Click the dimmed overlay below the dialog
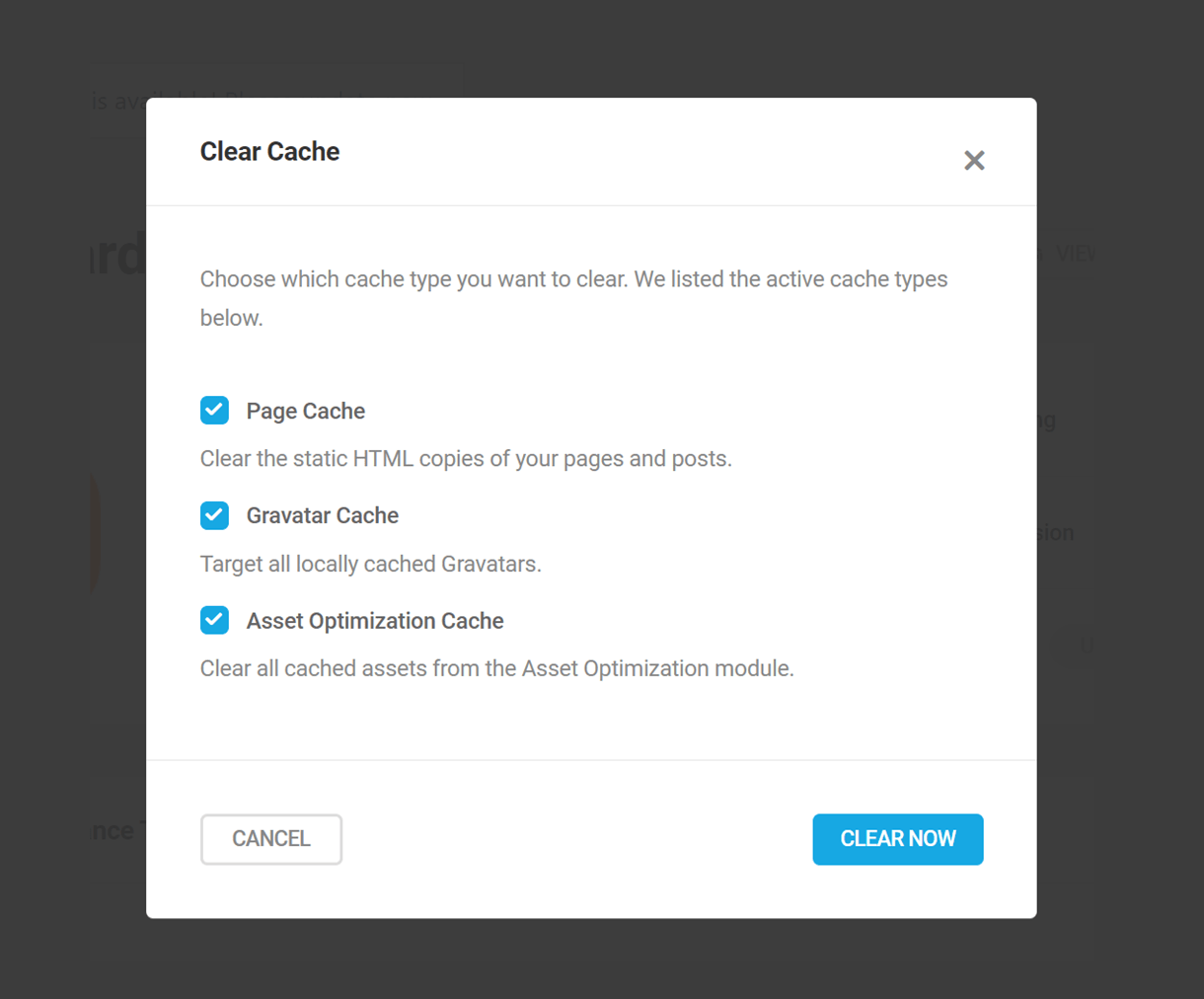 [602, 959]
